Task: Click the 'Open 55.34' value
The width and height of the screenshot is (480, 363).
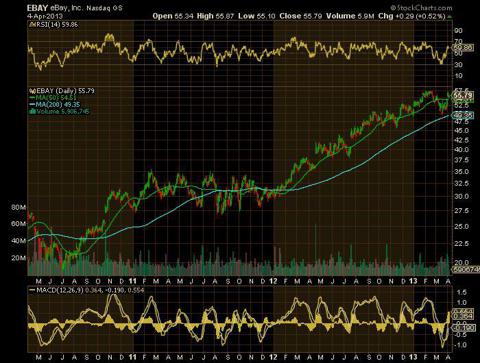Action: [x=172, y=16]
